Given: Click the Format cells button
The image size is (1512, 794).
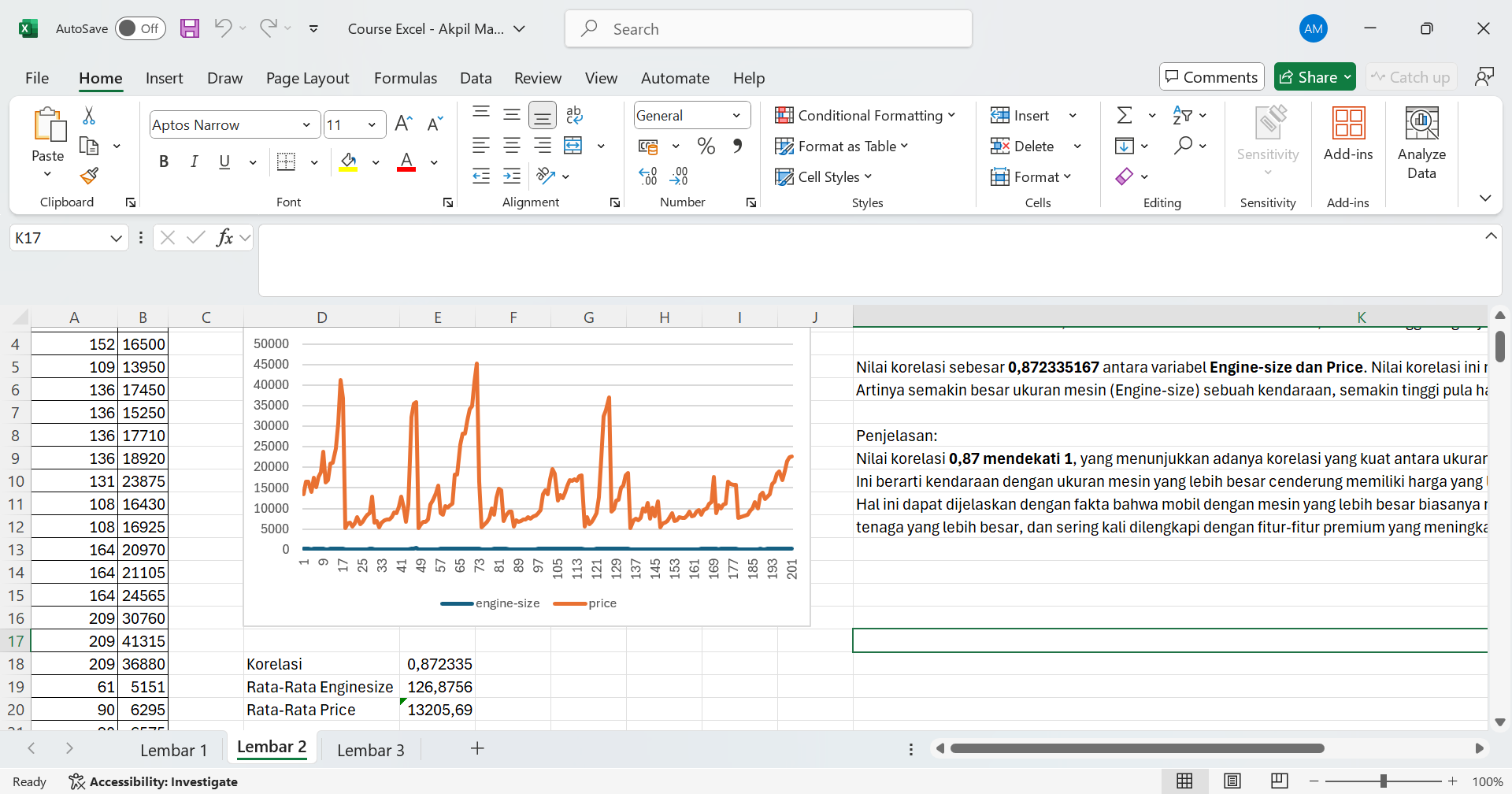Looking at the screenshot, I should click(x=1031, y=176).
